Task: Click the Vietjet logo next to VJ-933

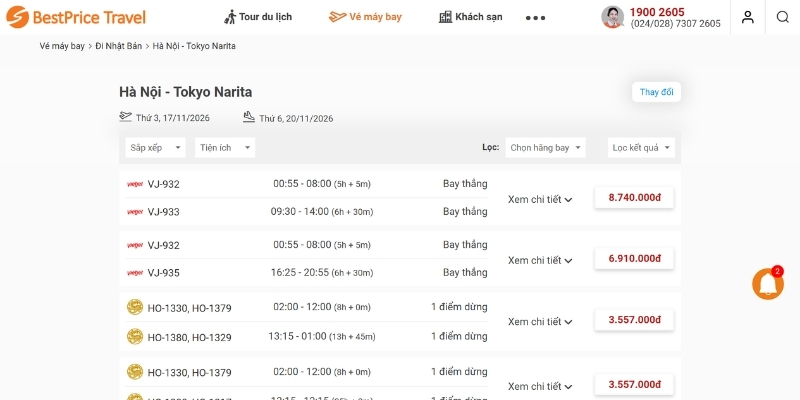Action: click(135, 212)
